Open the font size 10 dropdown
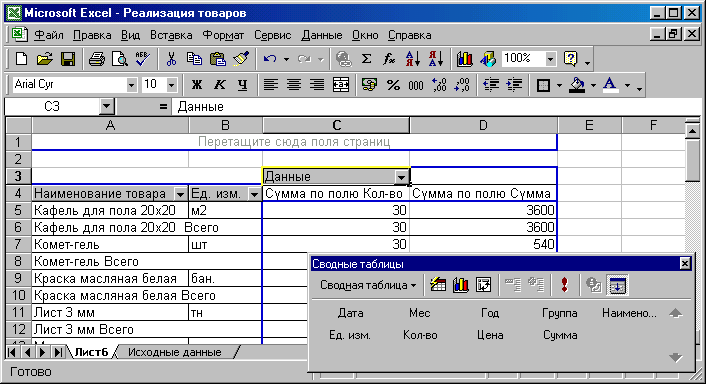The image size is (706, 384). coord(171,85)
